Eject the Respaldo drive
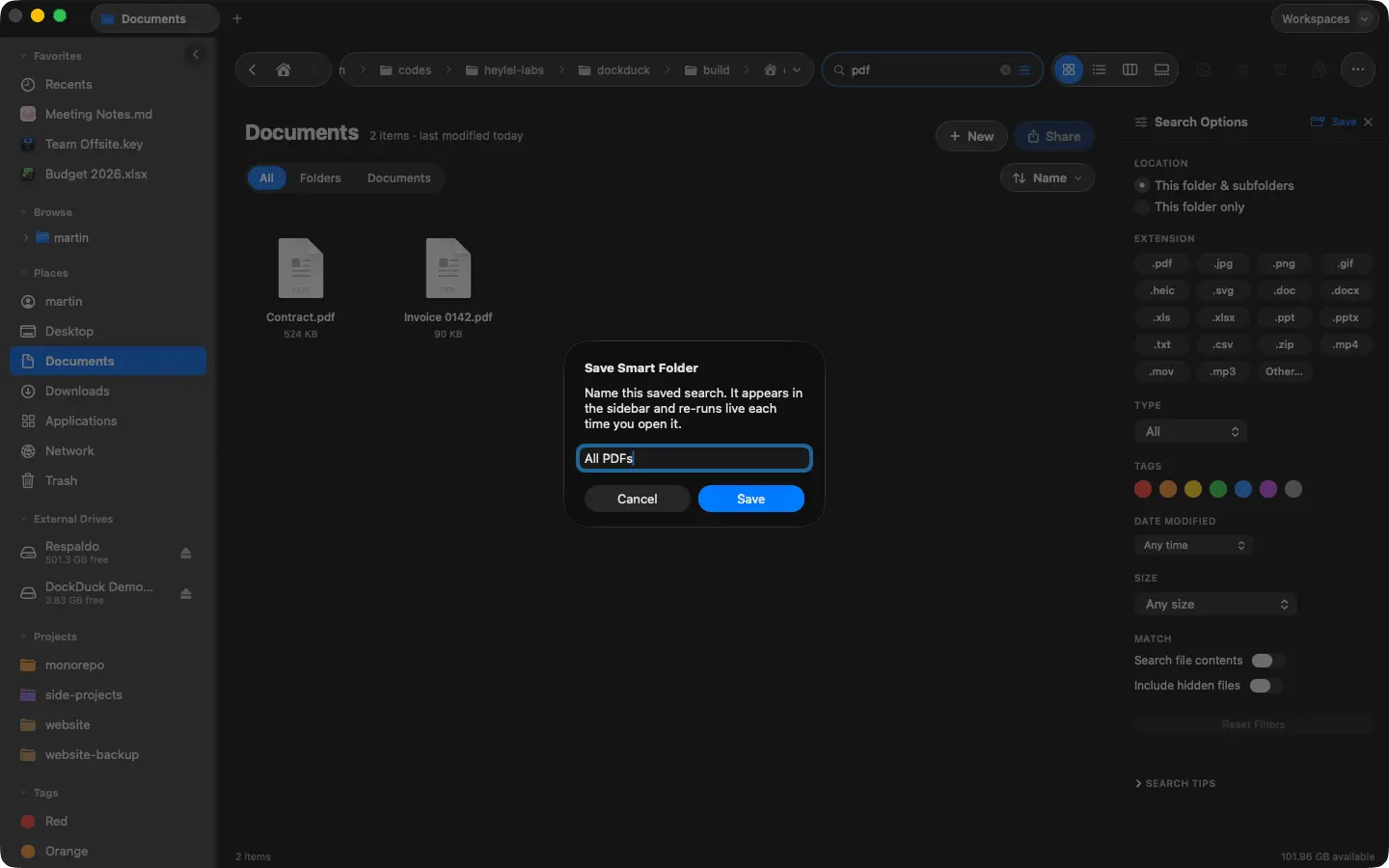The image size is (1389, 868). point(186,553)
